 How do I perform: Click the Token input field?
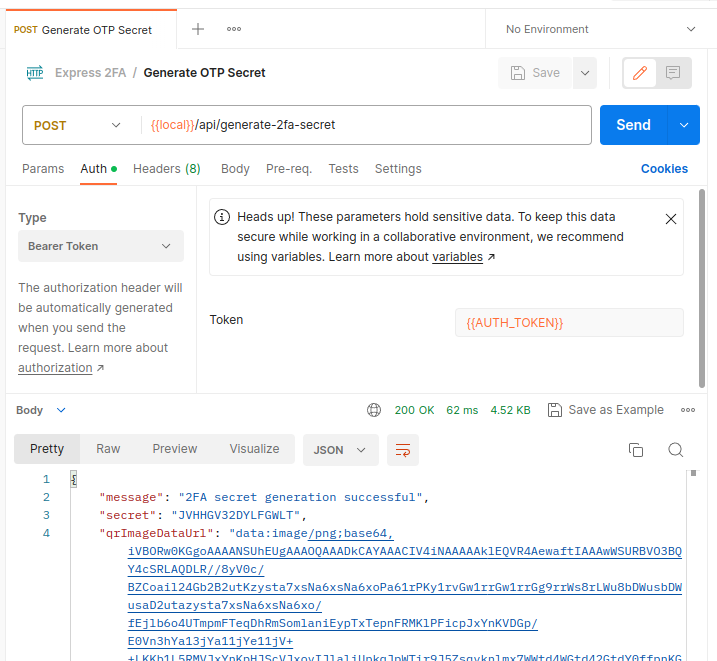click(x=569, y=323)
